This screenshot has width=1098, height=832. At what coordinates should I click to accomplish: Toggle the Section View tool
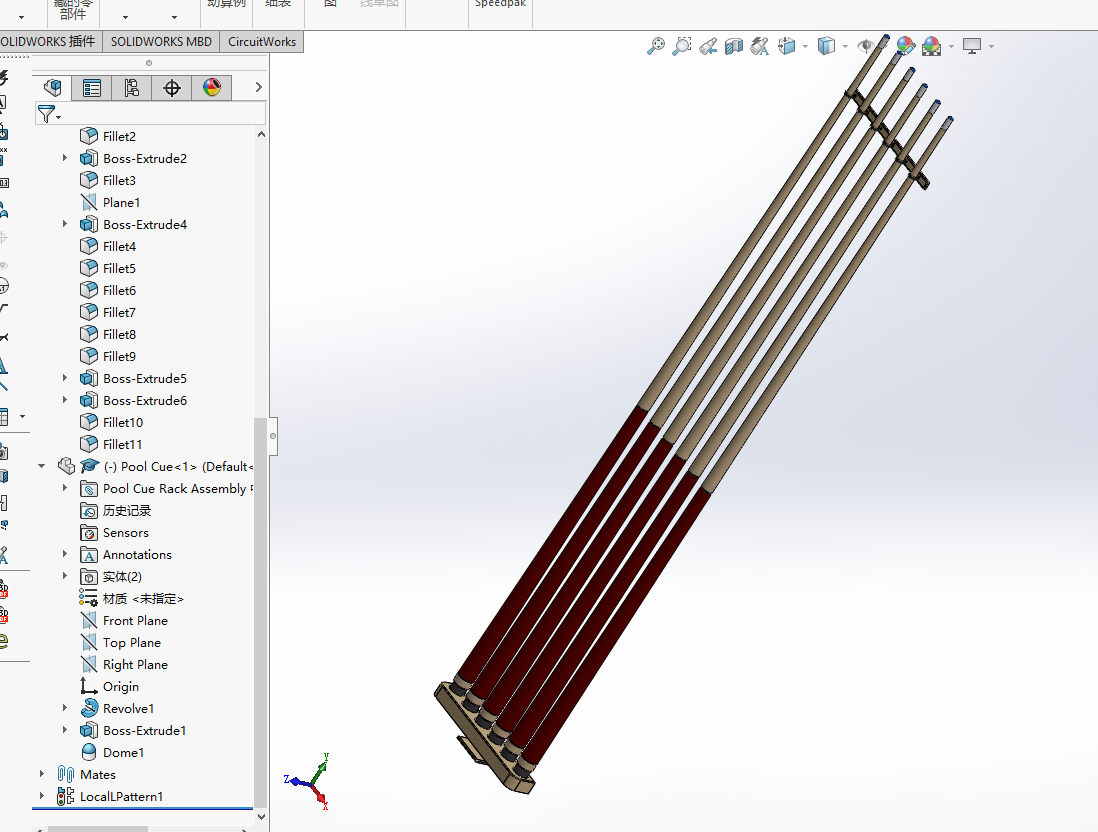734,46
